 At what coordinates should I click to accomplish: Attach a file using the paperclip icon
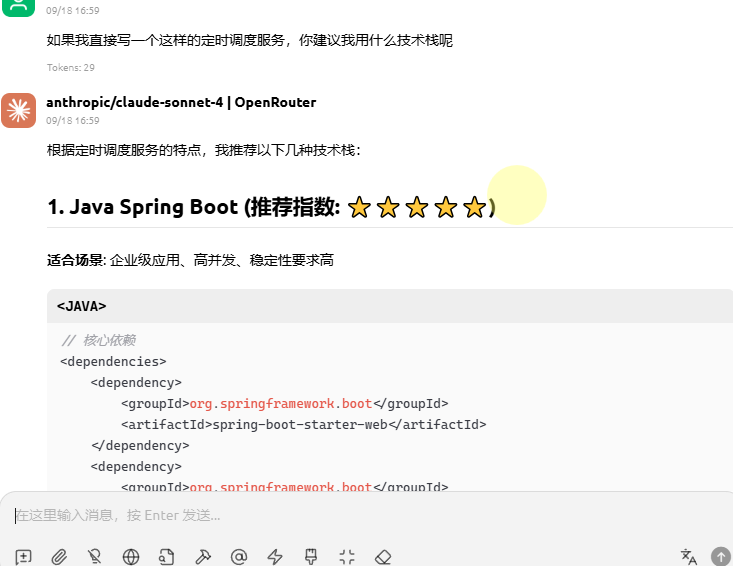(x=59, y=557)
